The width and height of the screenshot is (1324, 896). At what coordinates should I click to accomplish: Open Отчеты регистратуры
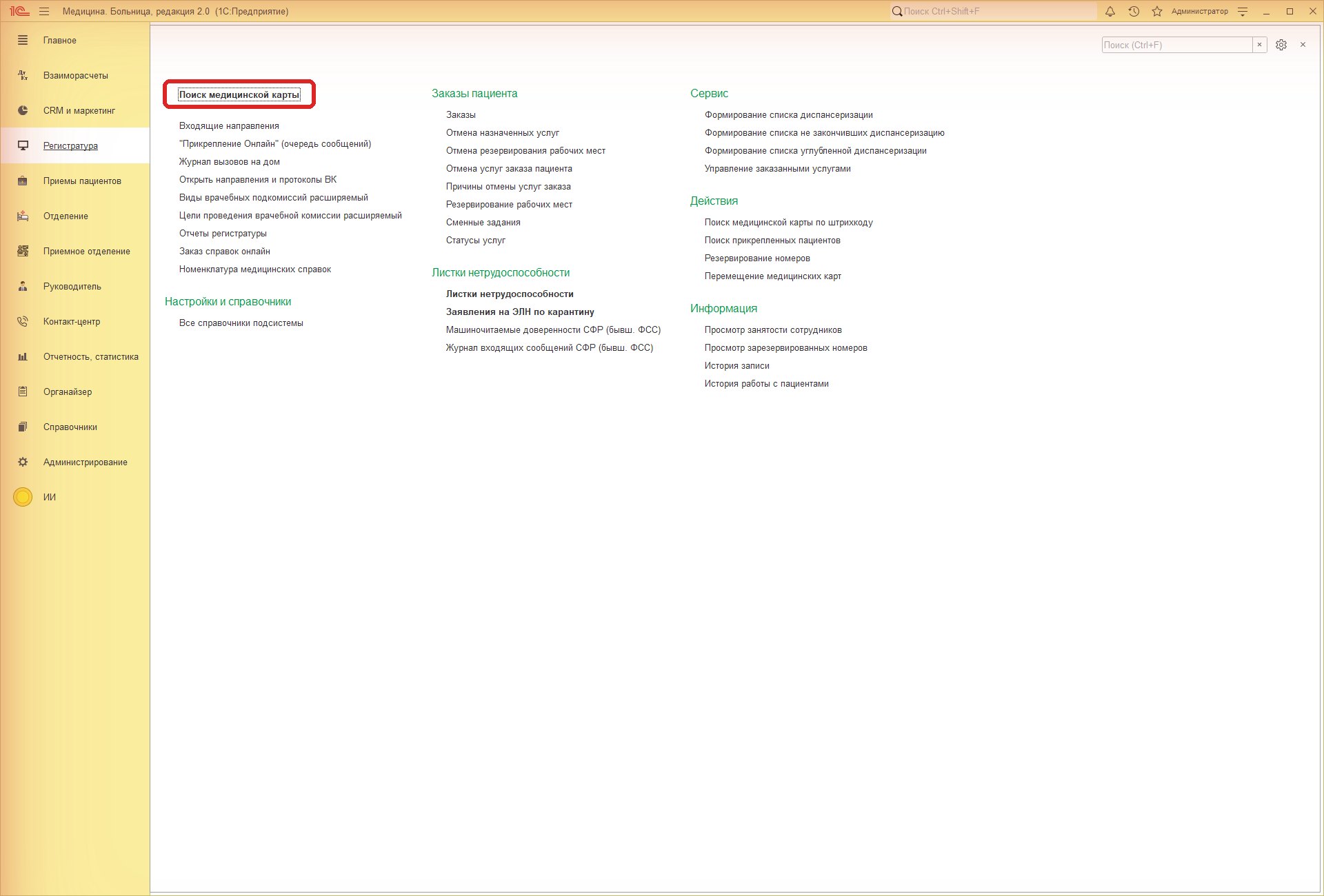click(223, 233)
